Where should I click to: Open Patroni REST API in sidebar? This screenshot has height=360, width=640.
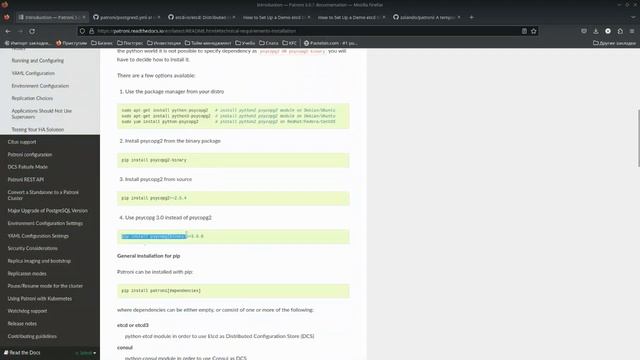(x=26, y=180)
